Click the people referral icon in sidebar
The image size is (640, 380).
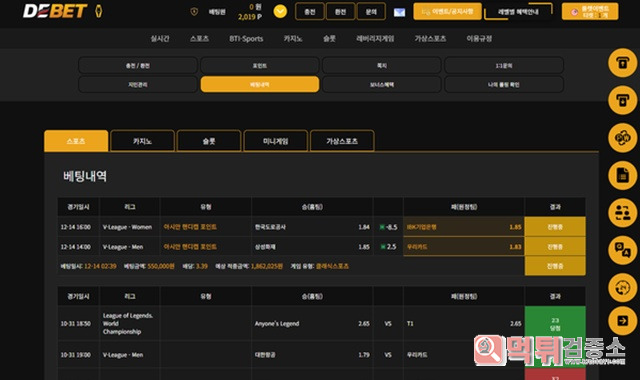pyautogui.click(x=622, y=213)
